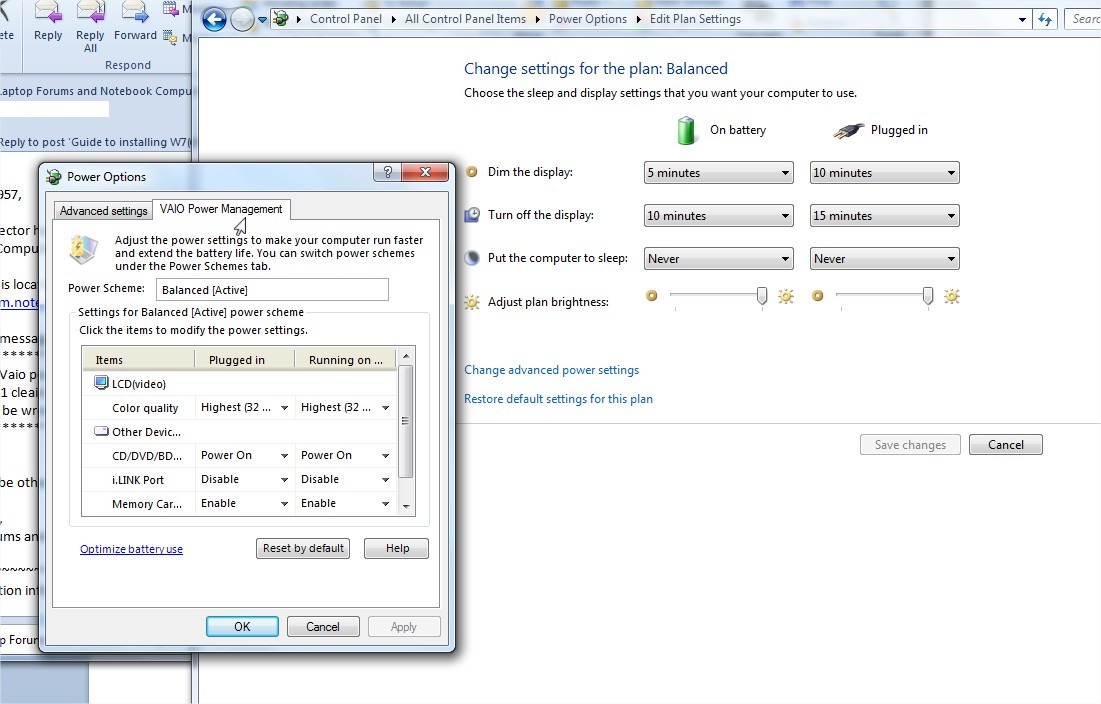Click the Dim the display icon
Viewport: 1101px width, 704px height.
[472, 172]
